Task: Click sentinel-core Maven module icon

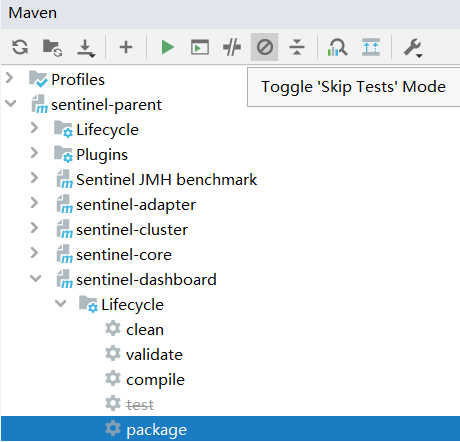Action: point(64,254)
